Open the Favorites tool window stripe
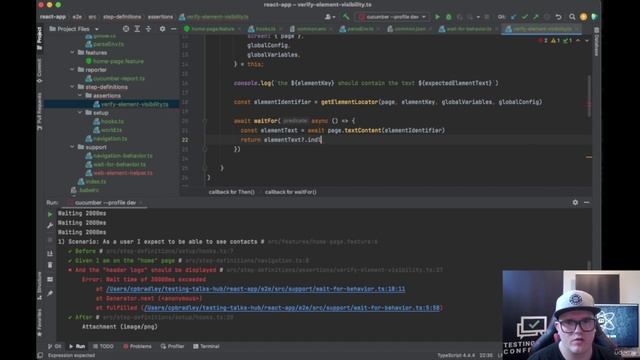 40,322
